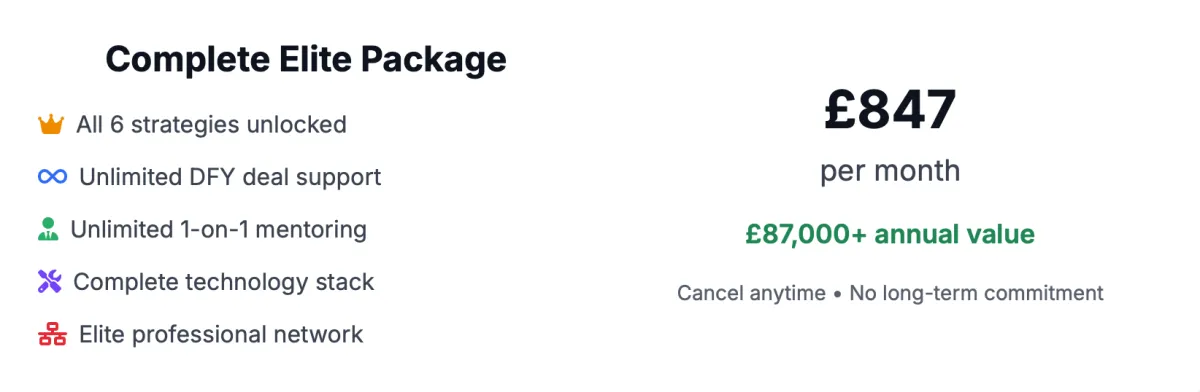The image size is (1200, 392).
Task: Select 'Unlimited DFY deal support' feature text
Action: tap(230, 177)
